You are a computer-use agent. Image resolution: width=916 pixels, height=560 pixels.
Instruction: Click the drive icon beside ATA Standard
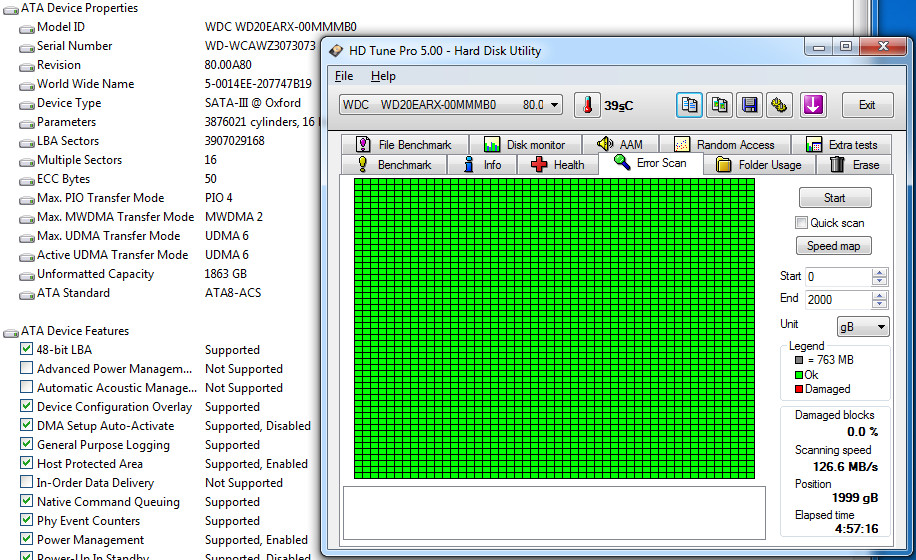26,295
